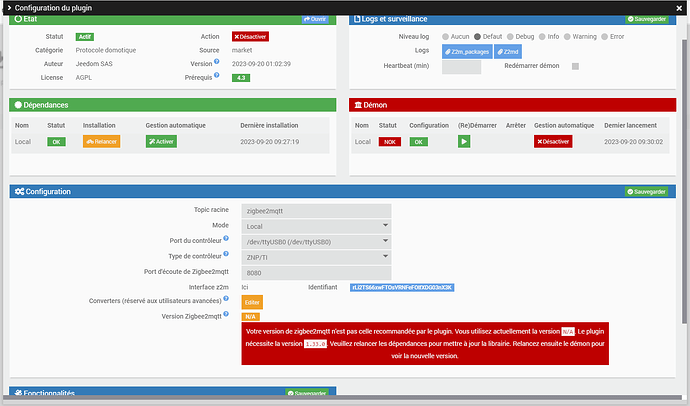Image resolution: width=690 pixels, height=406 pixels.
Task: Toggle Redémarrer démon checkbox
Action: click(575, 66)
